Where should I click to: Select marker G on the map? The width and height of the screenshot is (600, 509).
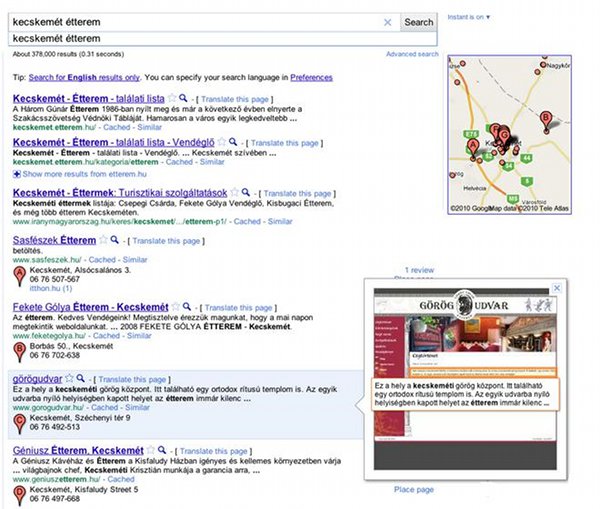[x=504, y=137]
